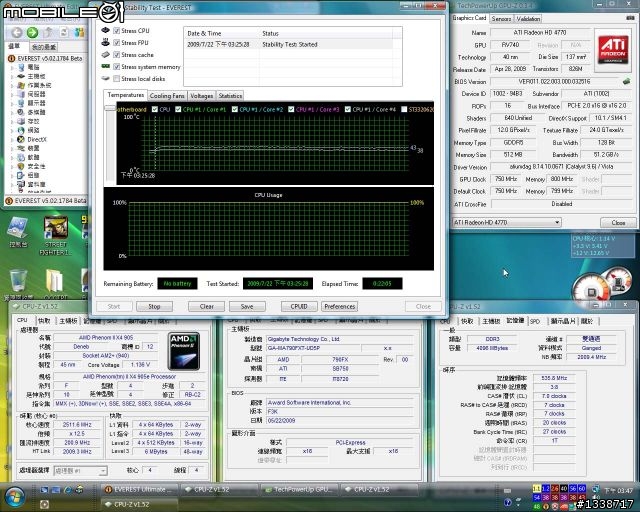
Task: Click the GPU-Z BIOS save chip icon
Action: [627, 81]
